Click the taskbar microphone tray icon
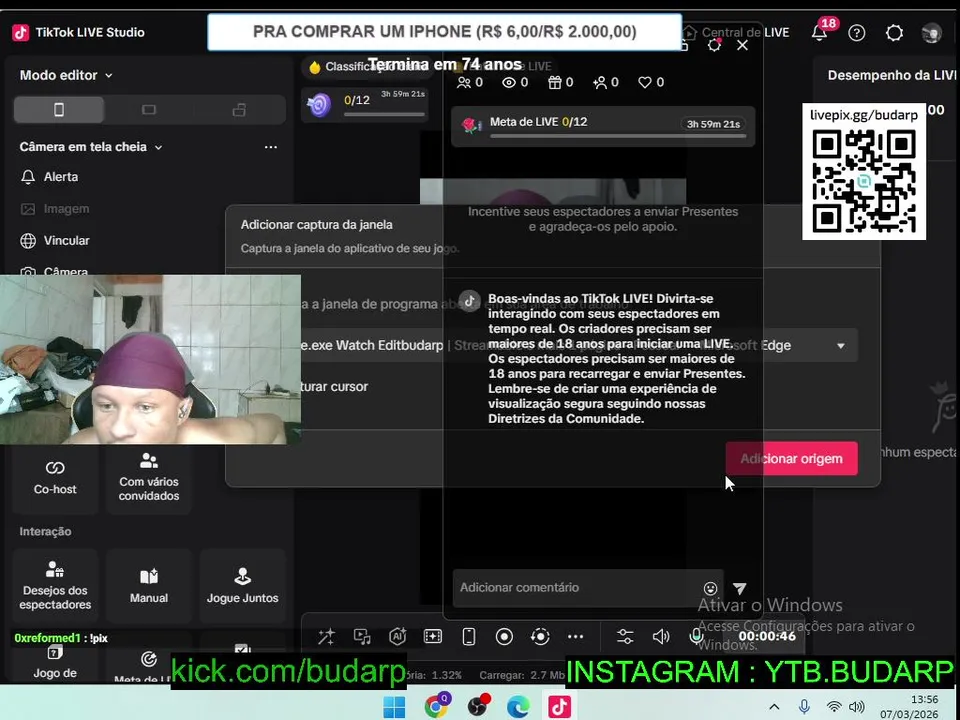 pos(804,707)
